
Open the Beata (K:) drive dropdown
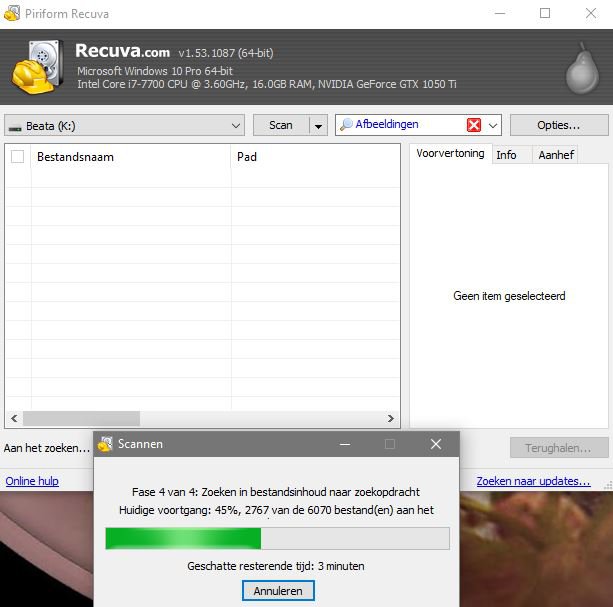(124, 125)
